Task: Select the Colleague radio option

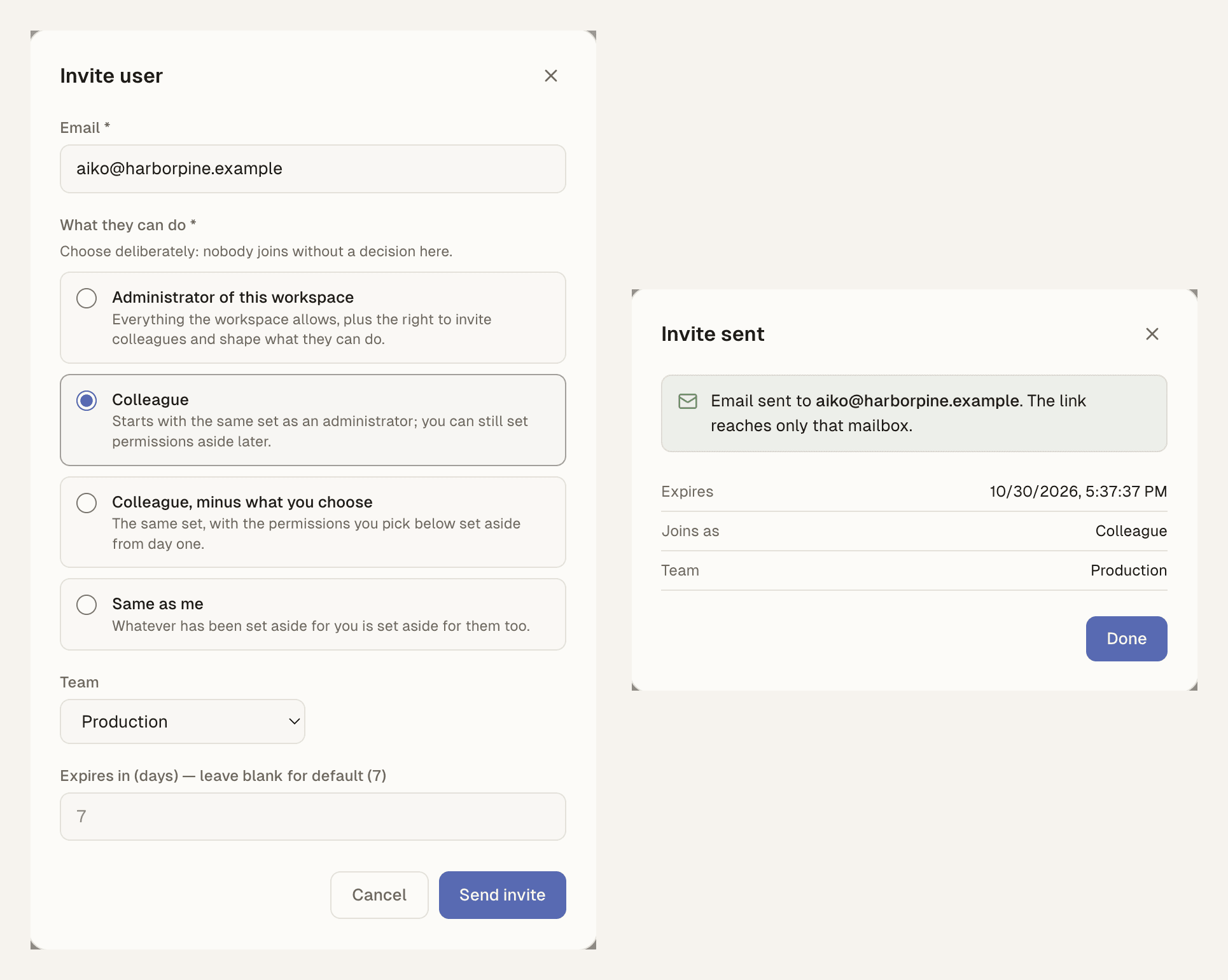Action: pos(87,401)
